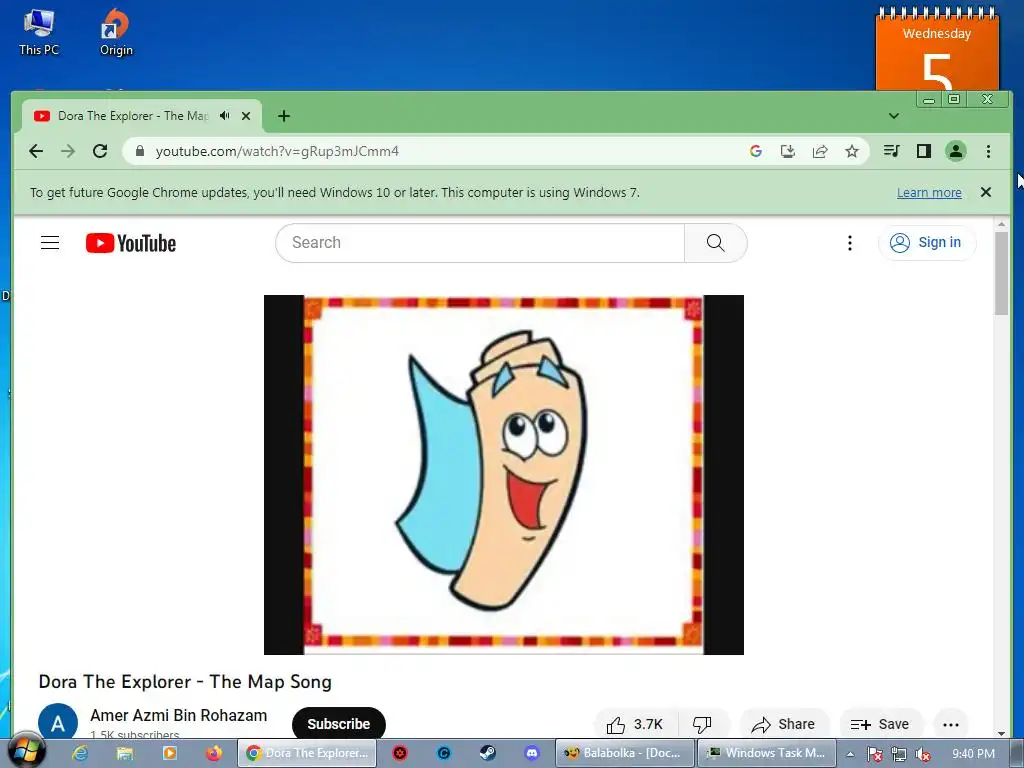Open Amer Azmi Bin Rohazam channel

(178, 716)
